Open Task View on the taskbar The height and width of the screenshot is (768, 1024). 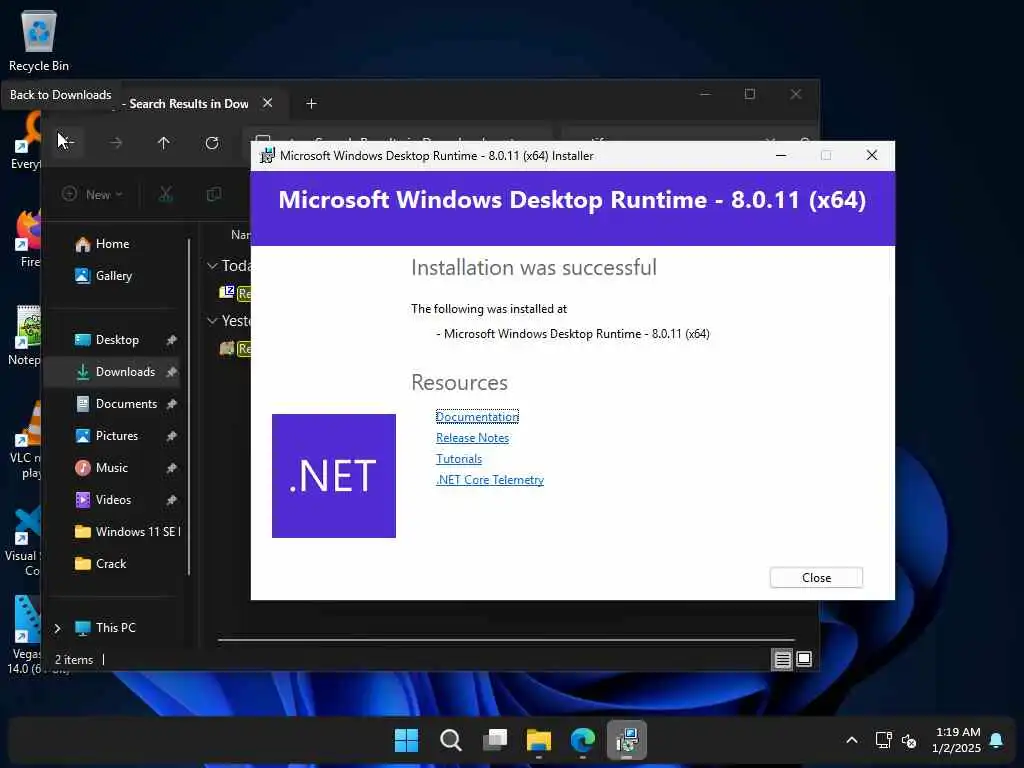[x=495, y=740]
